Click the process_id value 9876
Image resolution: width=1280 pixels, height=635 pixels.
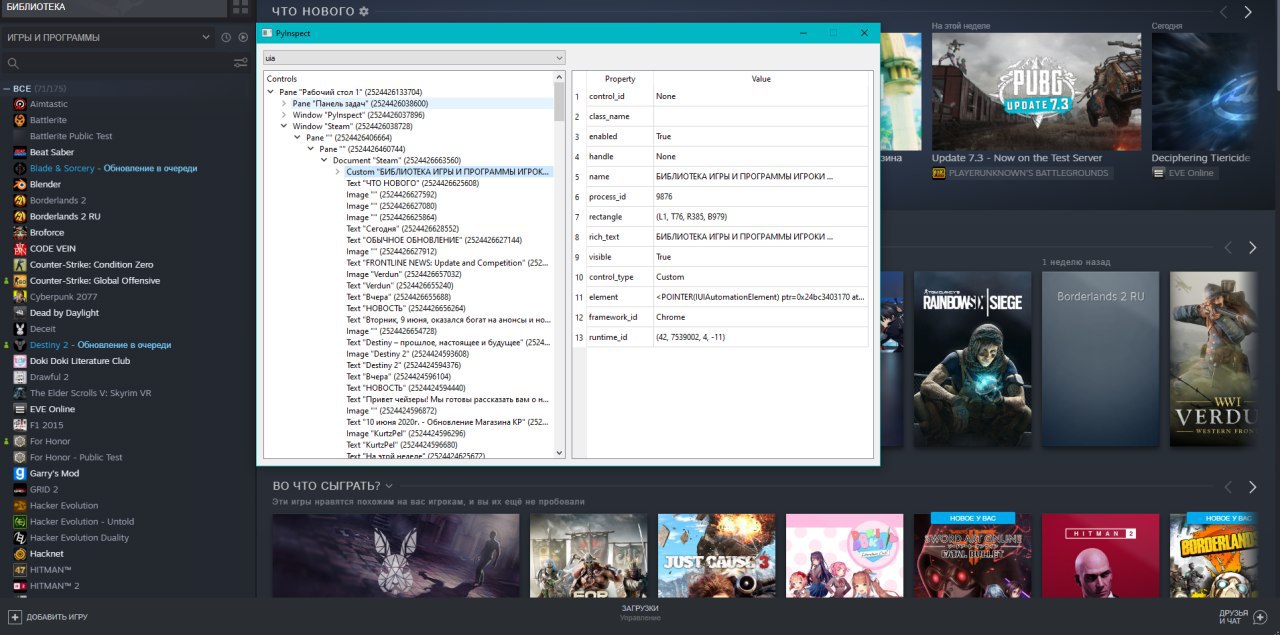click(664, 197)
